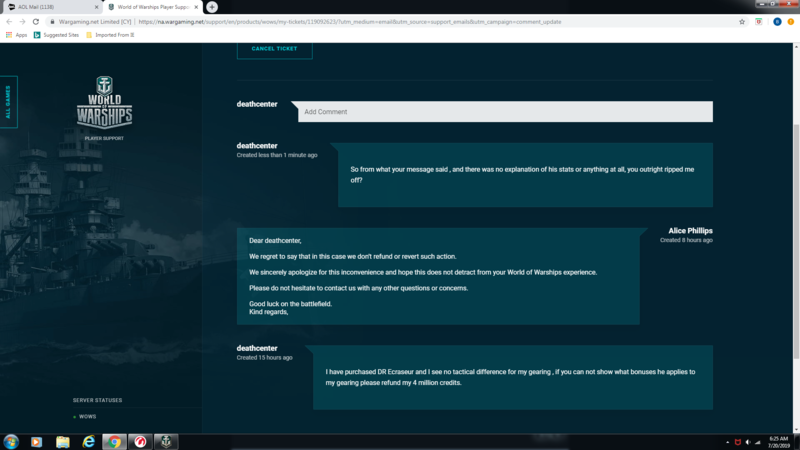Click the World of Warships logo
800x450 pixels.
(x=105, y=103)
